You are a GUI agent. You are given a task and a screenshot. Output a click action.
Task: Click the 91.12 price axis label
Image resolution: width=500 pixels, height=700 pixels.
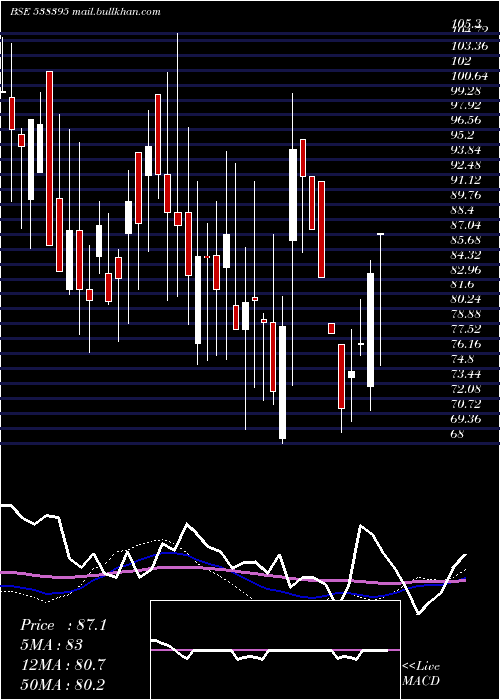coord(466,180)
